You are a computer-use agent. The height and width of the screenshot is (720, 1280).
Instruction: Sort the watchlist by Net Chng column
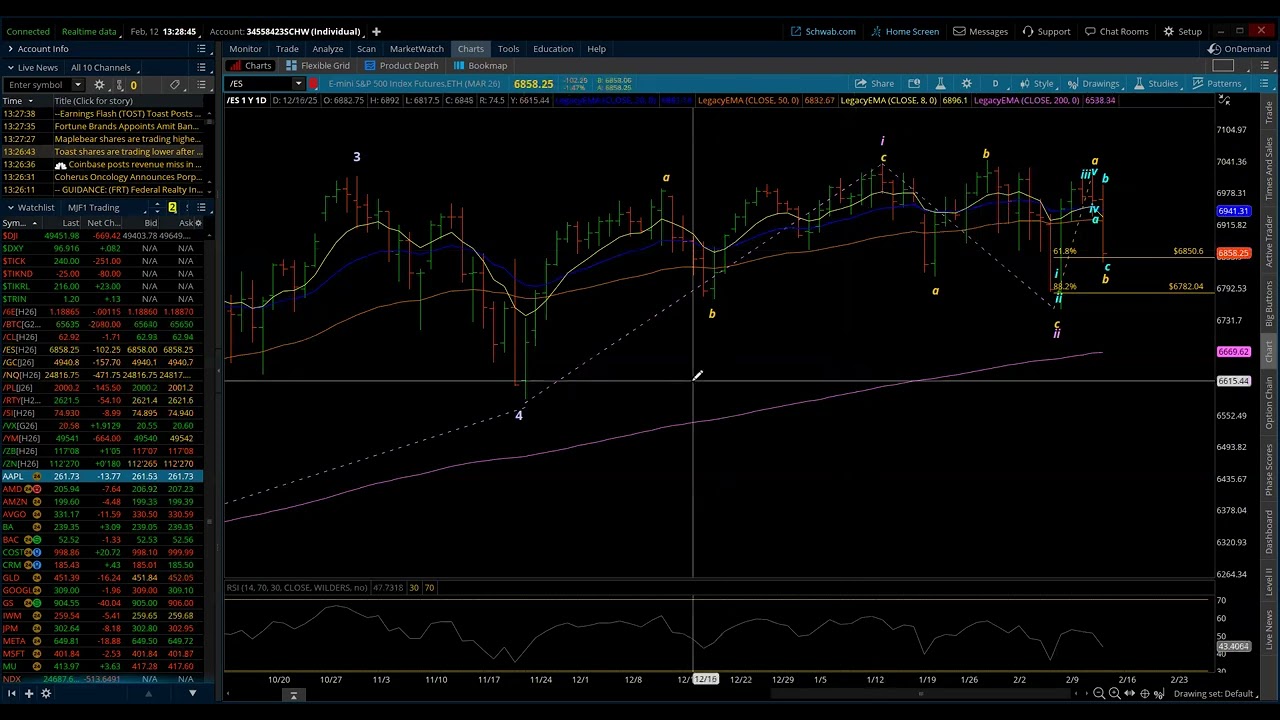(103, 223)
